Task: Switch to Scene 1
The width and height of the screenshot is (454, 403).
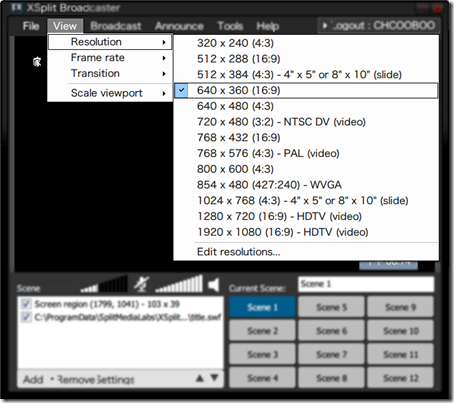Action: coord(262,307)
